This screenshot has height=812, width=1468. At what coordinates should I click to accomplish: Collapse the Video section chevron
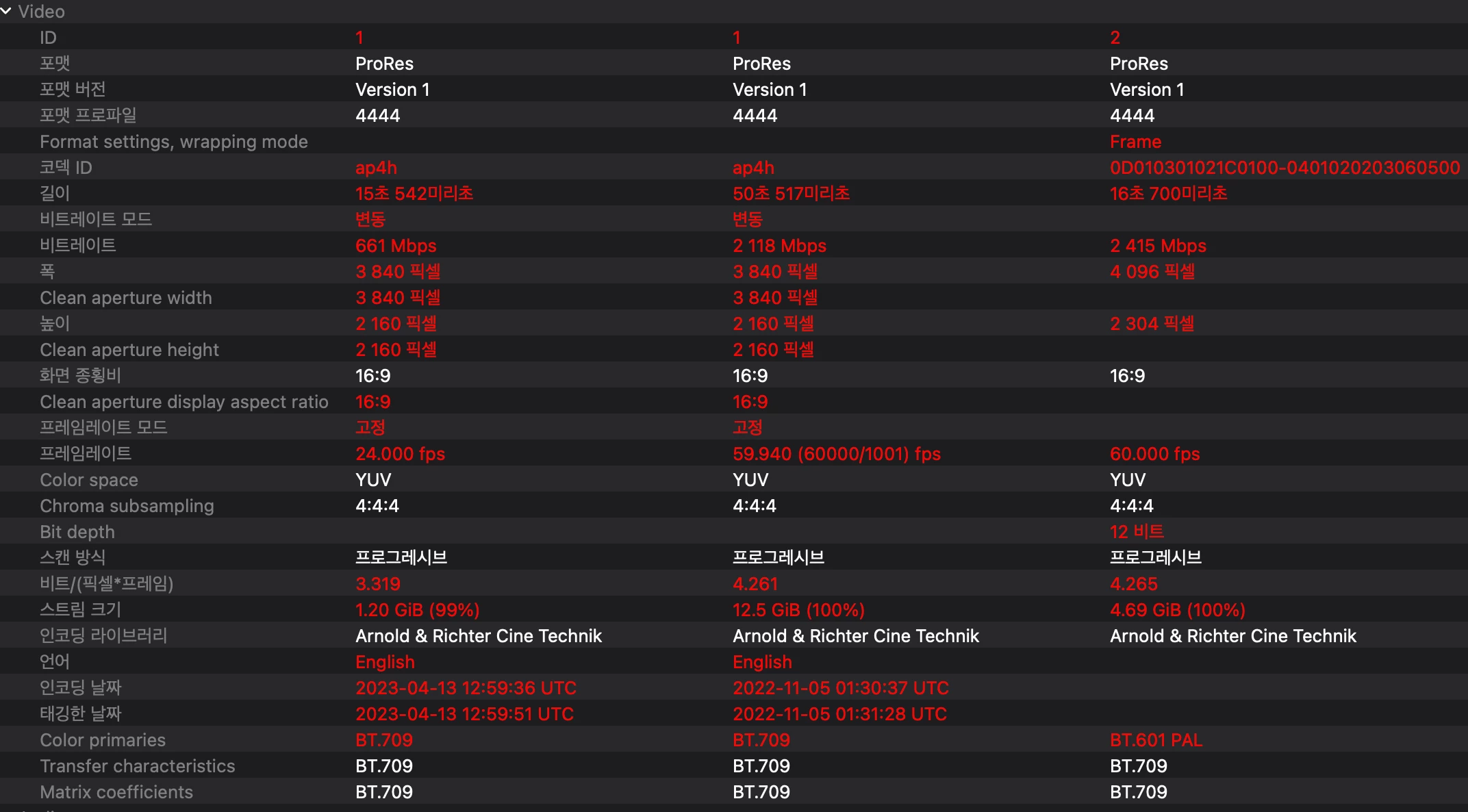[x=6, y=11]
